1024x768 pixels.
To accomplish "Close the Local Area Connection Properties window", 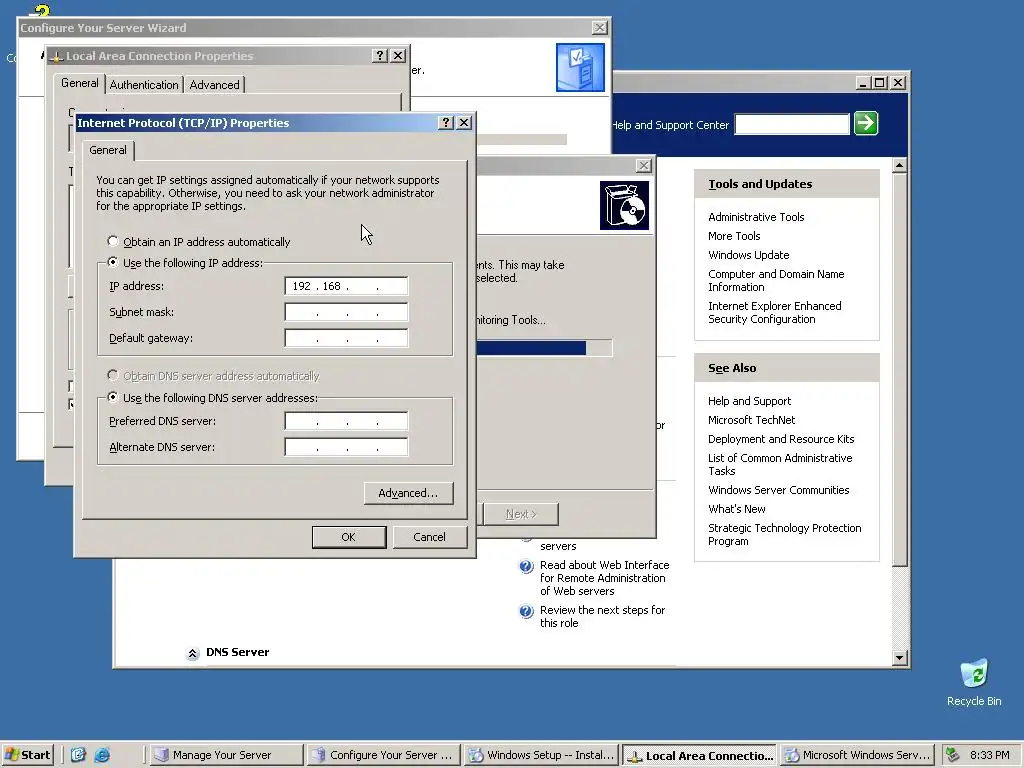I will click(398, 56).
